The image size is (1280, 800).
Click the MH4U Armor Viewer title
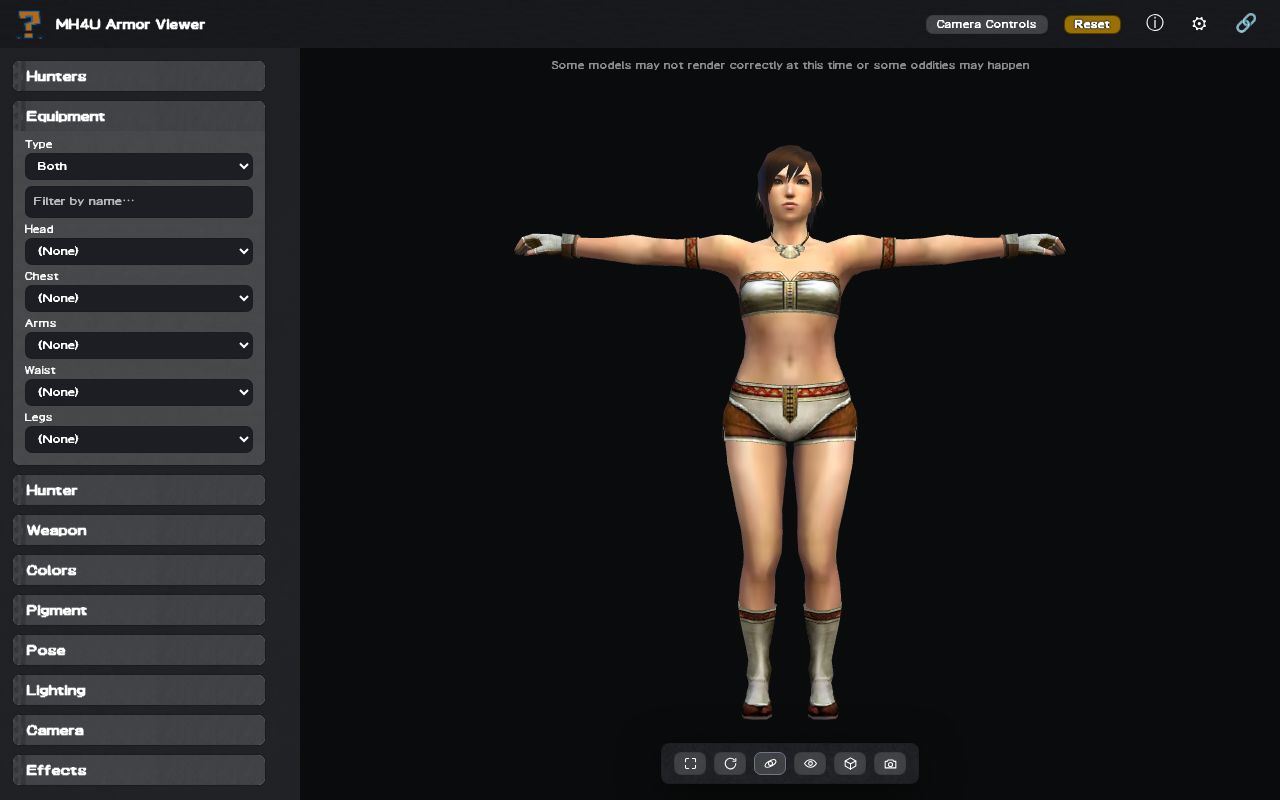click(130, 24)
